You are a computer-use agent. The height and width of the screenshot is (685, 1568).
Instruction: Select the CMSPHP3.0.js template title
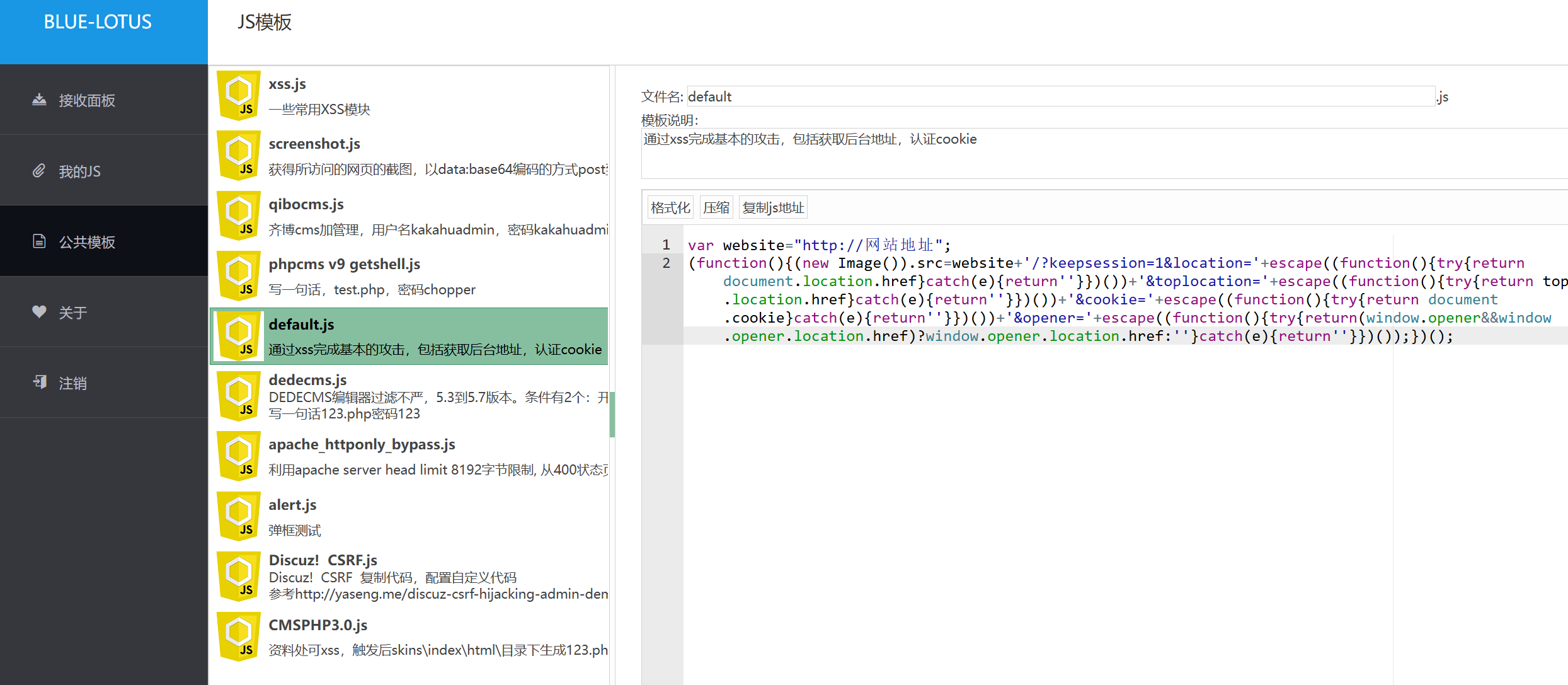pos(318,625)
